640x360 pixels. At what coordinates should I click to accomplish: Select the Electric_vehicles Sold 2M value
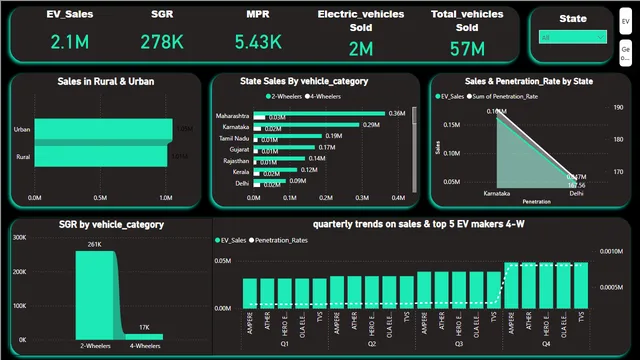(x=361, y=49)
